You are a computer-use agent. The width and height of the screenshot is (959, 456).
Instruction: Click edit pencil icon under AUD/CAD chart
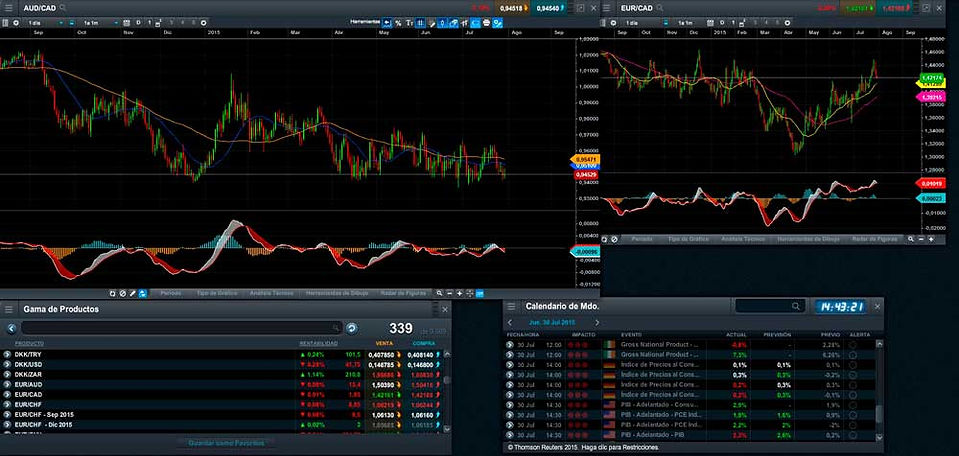point(133,293)
